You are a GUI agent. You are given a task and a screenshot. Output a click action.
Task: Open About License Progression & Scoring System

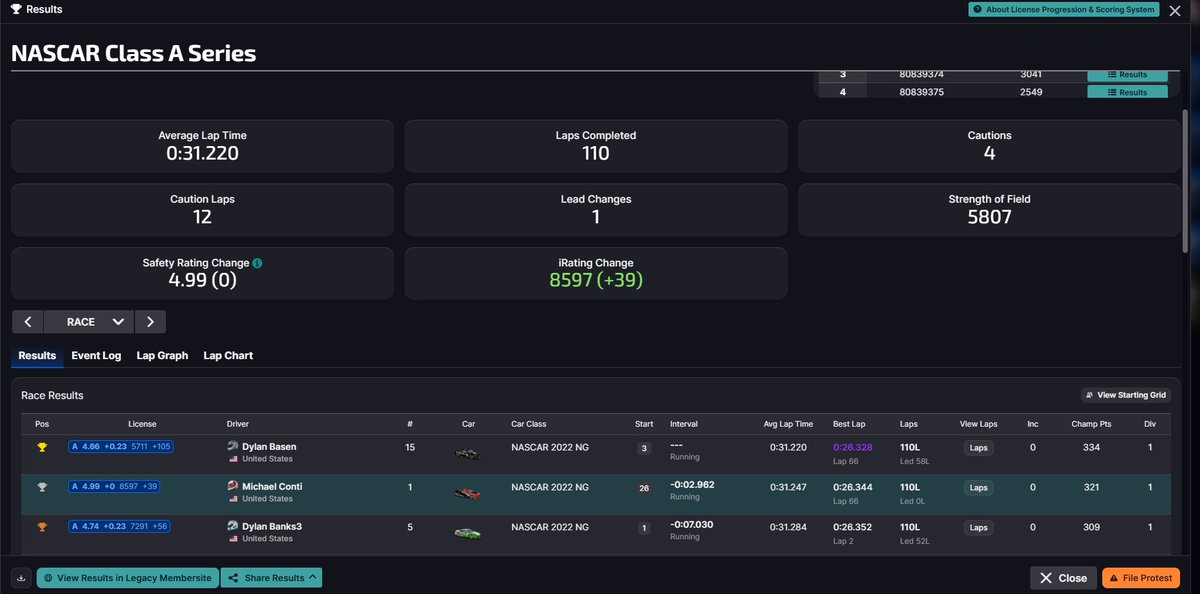click(1063, 9)
